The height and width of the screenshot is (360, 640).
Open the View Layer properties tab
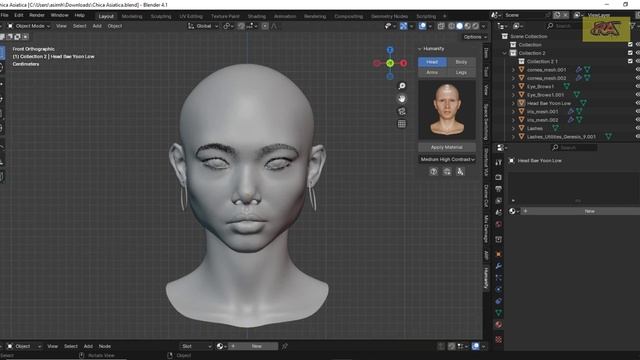pos(498,200)
